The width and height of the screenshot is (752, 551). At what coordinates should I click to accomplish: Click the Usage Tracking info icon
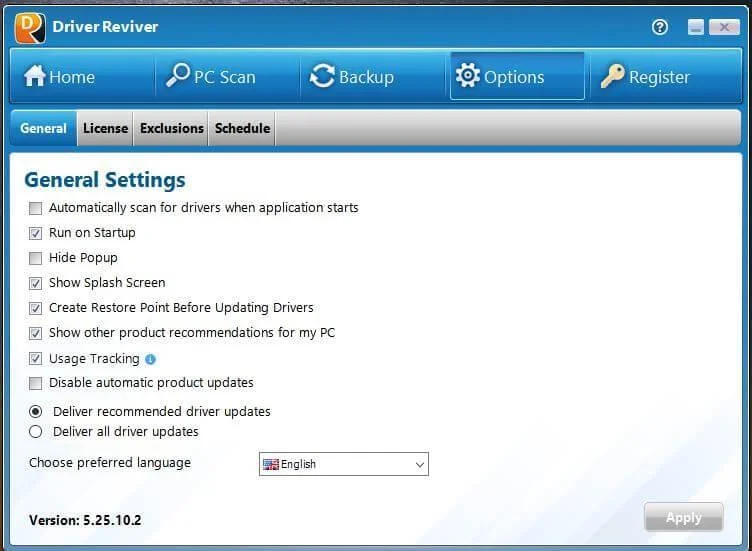(150, 359)
